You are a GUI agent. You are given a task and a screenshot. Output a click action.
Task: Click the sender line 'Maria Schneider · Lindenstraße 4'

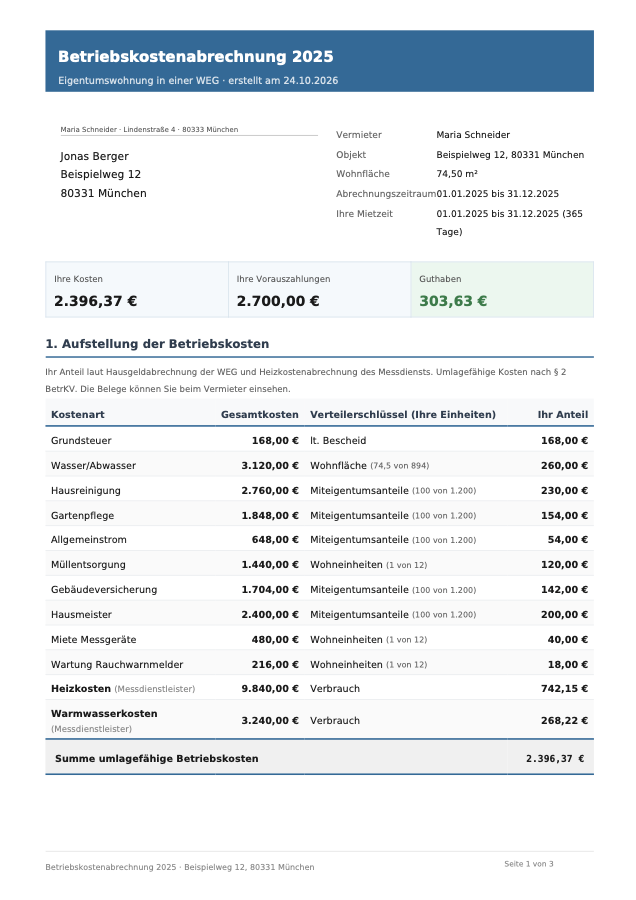coord(118,130)
